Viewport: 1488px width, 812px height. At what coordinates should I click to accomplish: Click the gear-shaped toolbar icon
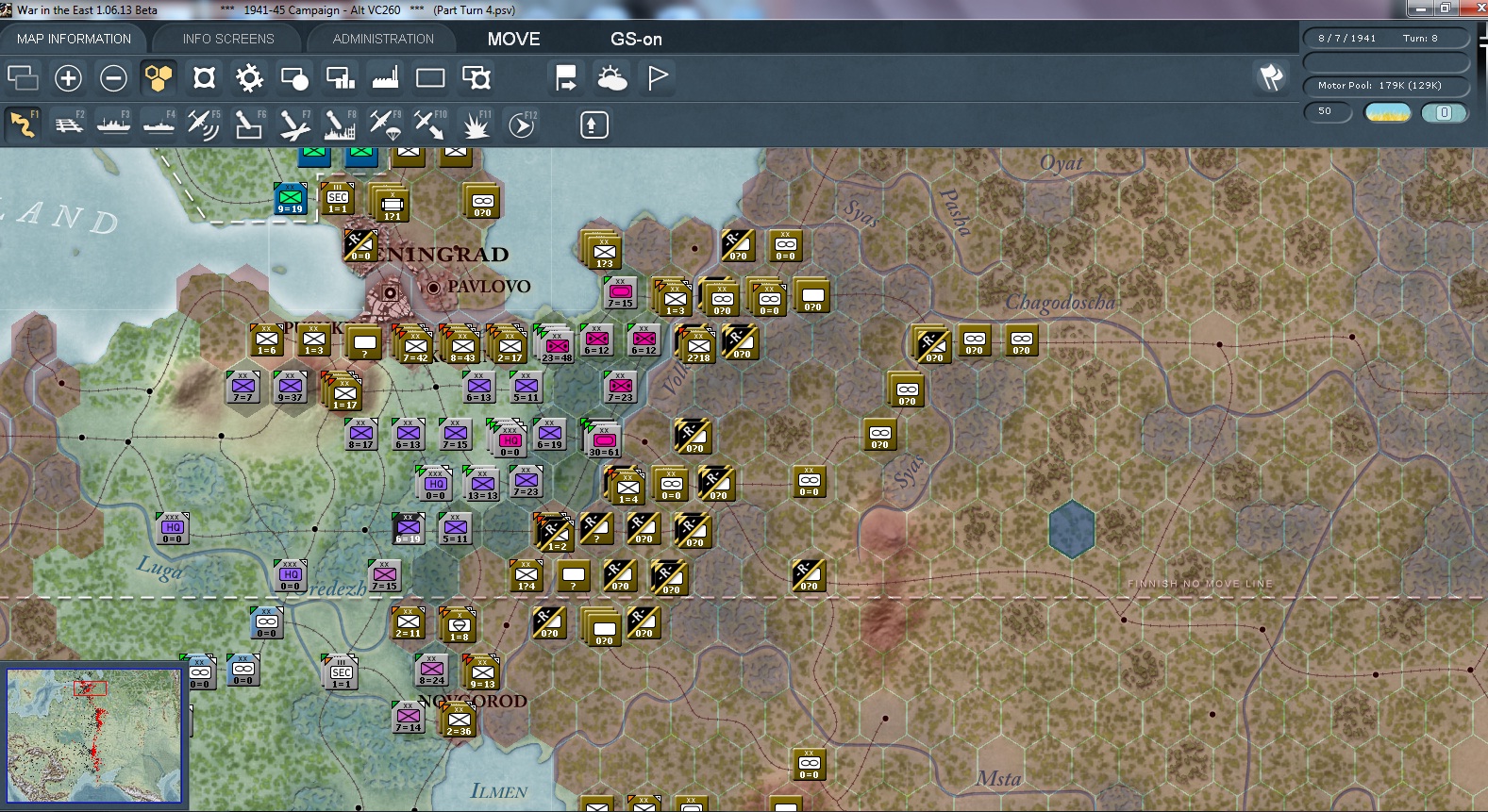249,77
